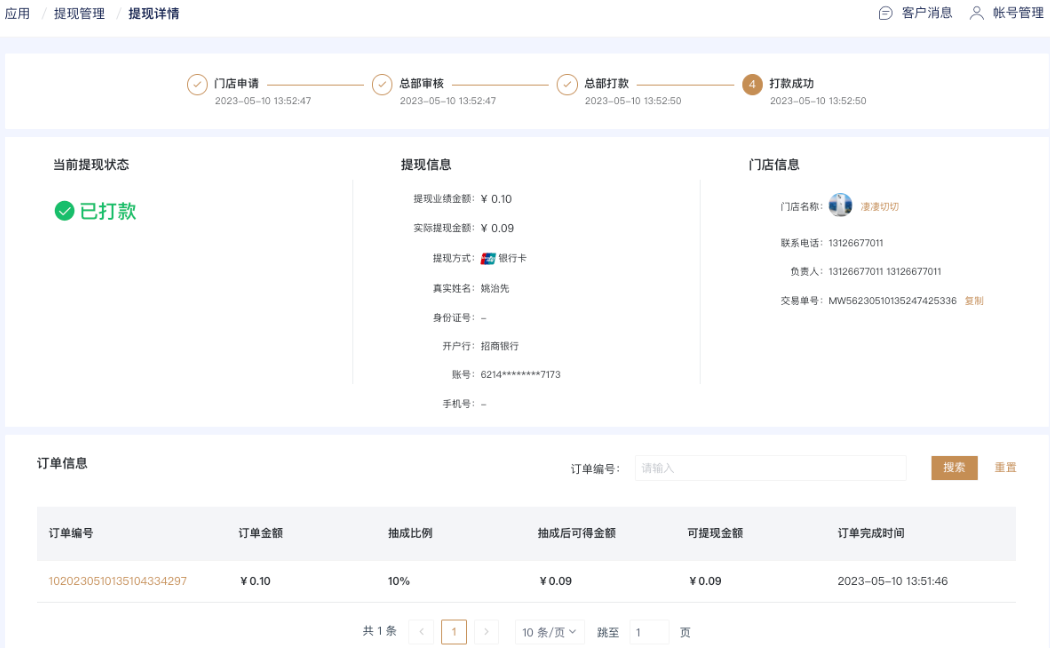Click the 重置 reset link
The image size is (1050, 648).
pyautogui.click(x=1005, y=468)
